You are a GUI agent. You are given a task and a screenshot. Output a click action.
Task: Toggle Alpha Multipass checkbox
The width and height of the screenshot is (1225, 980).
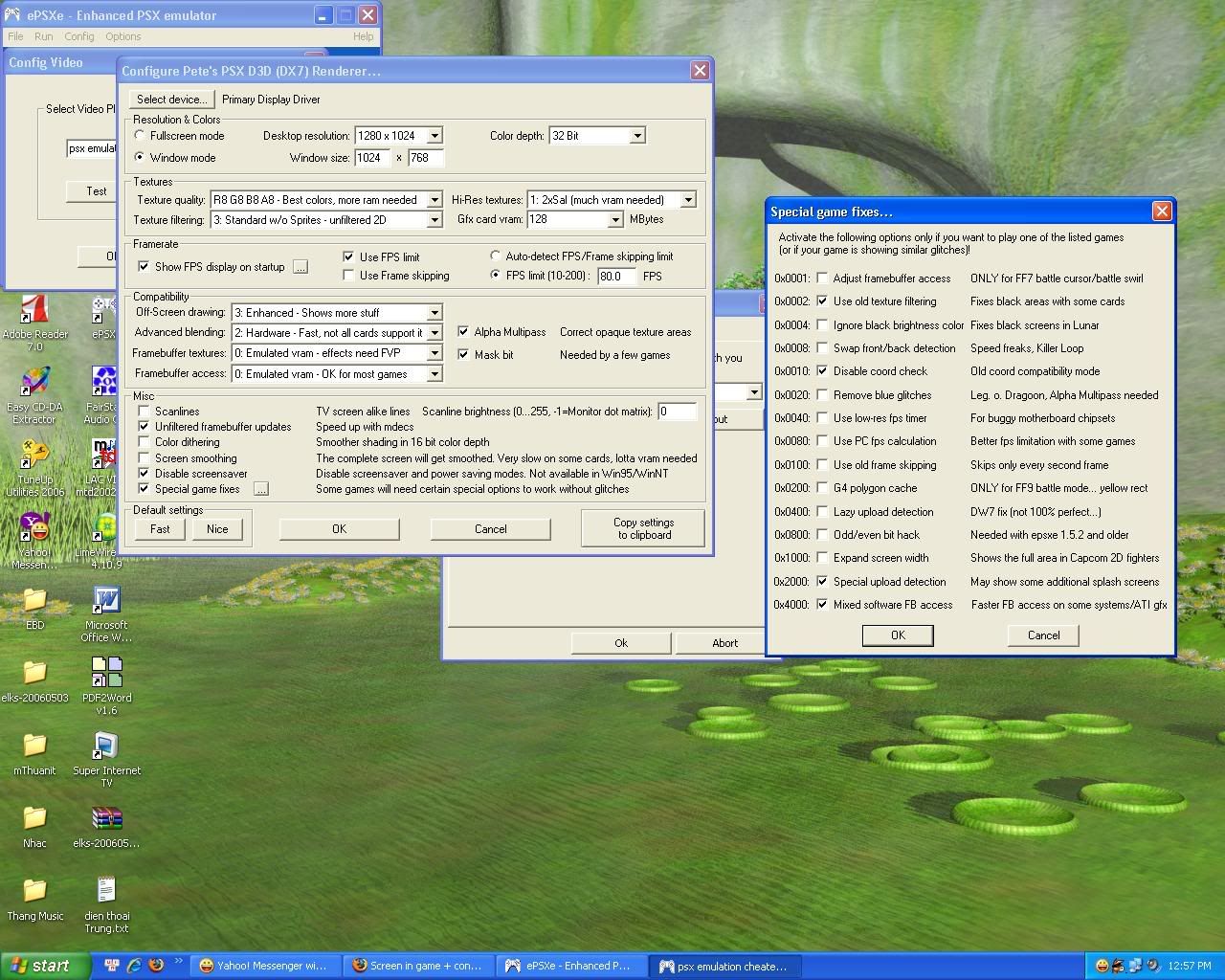coord(463,332)
